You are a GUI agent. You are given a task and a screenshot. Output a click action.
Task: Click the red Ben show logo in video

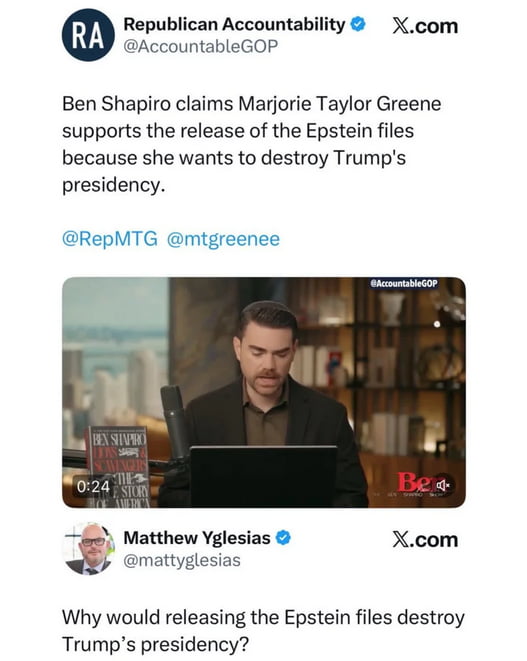tap(415, 482)
